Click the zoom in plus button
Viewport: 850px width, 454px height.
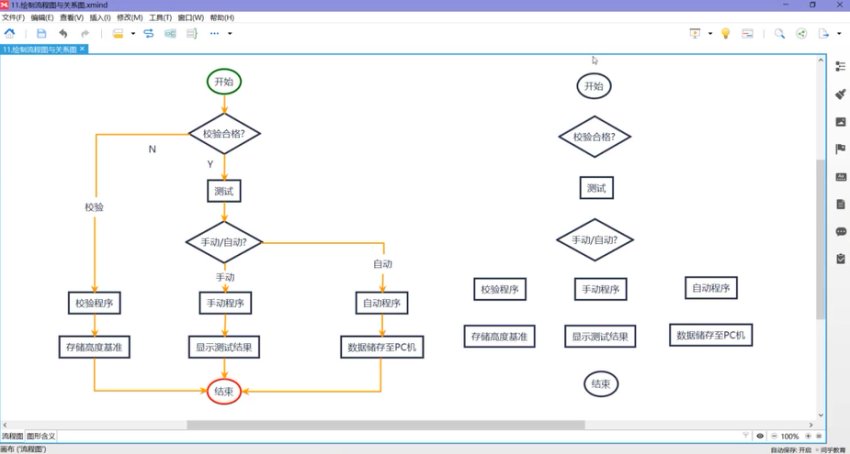coord(807,436)
